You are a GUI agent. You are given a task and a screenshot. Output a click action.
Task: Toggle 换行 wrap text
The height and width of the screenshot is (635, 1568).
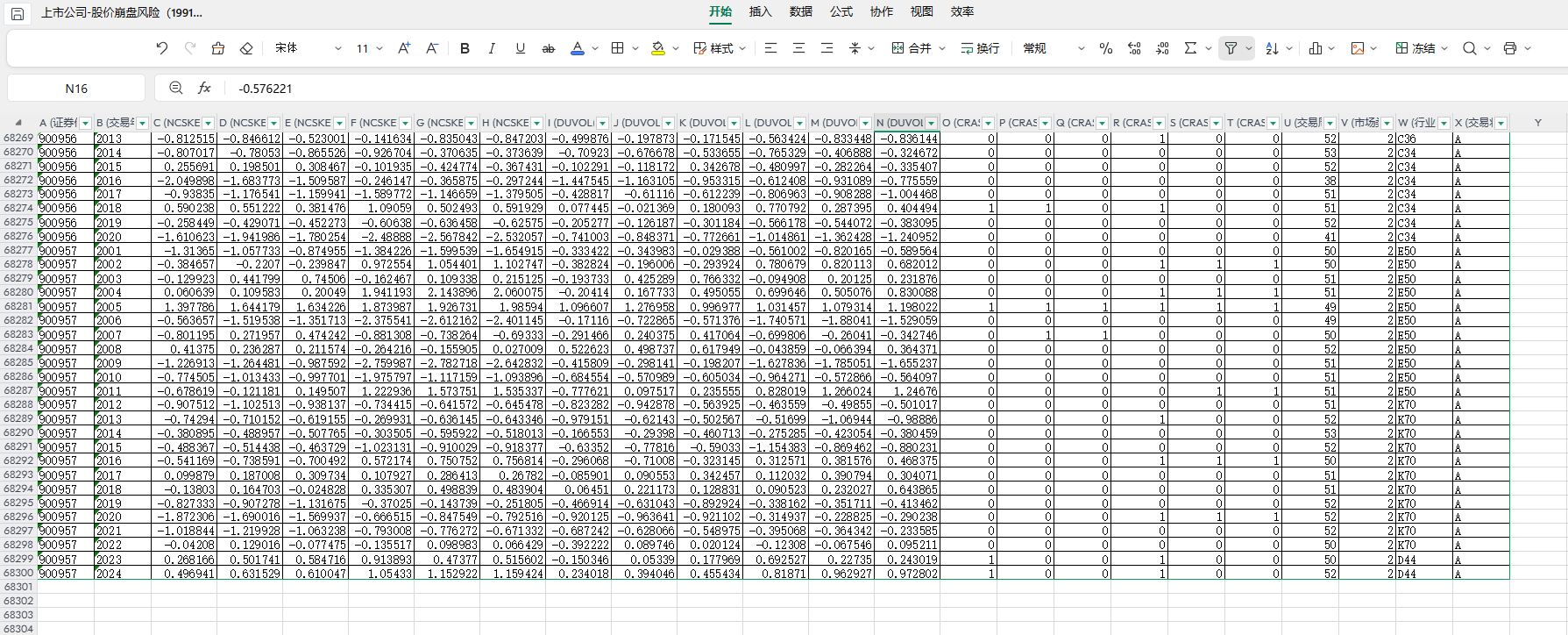click(980, 48)
